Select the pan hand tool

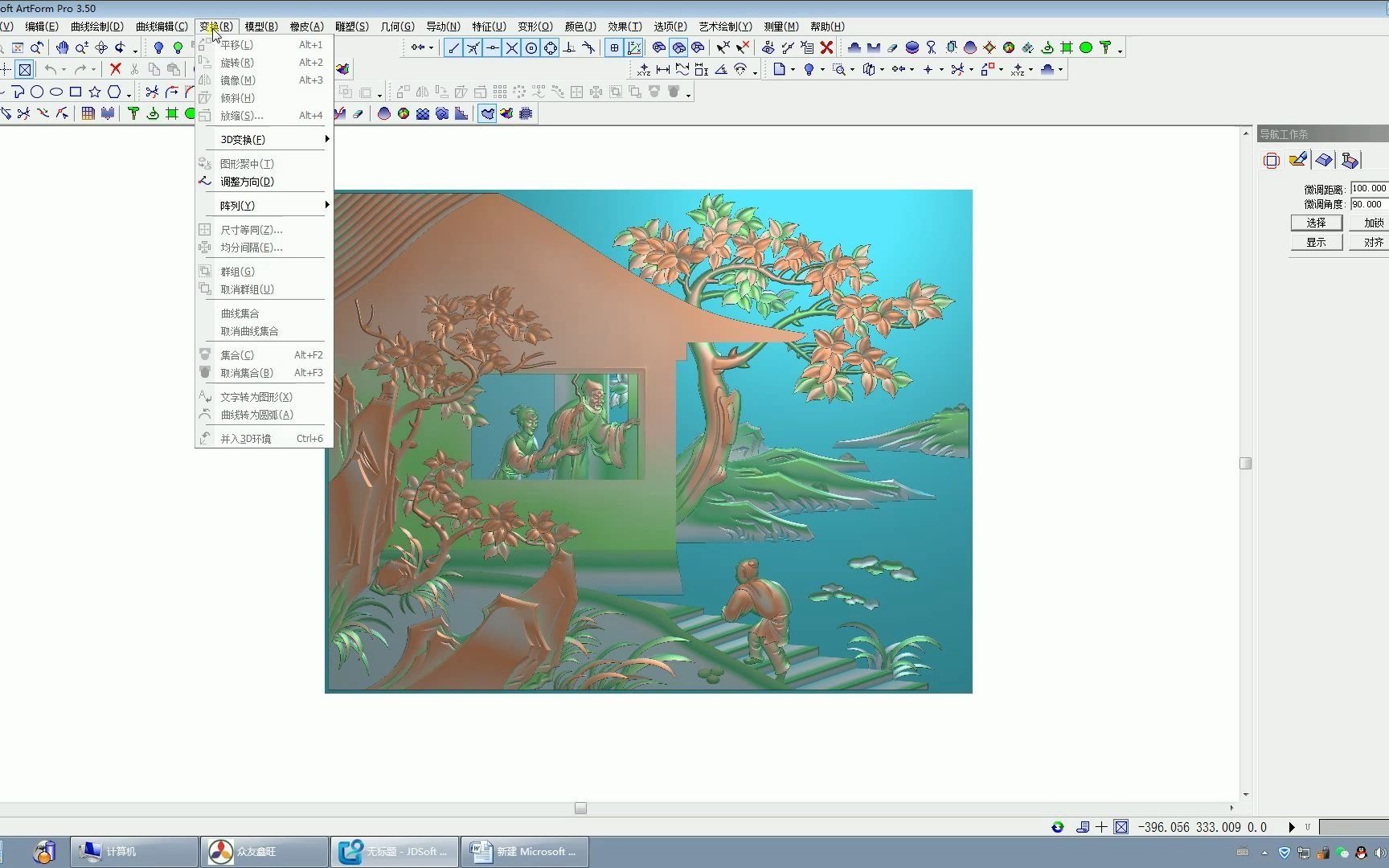(x=63, y=48)
